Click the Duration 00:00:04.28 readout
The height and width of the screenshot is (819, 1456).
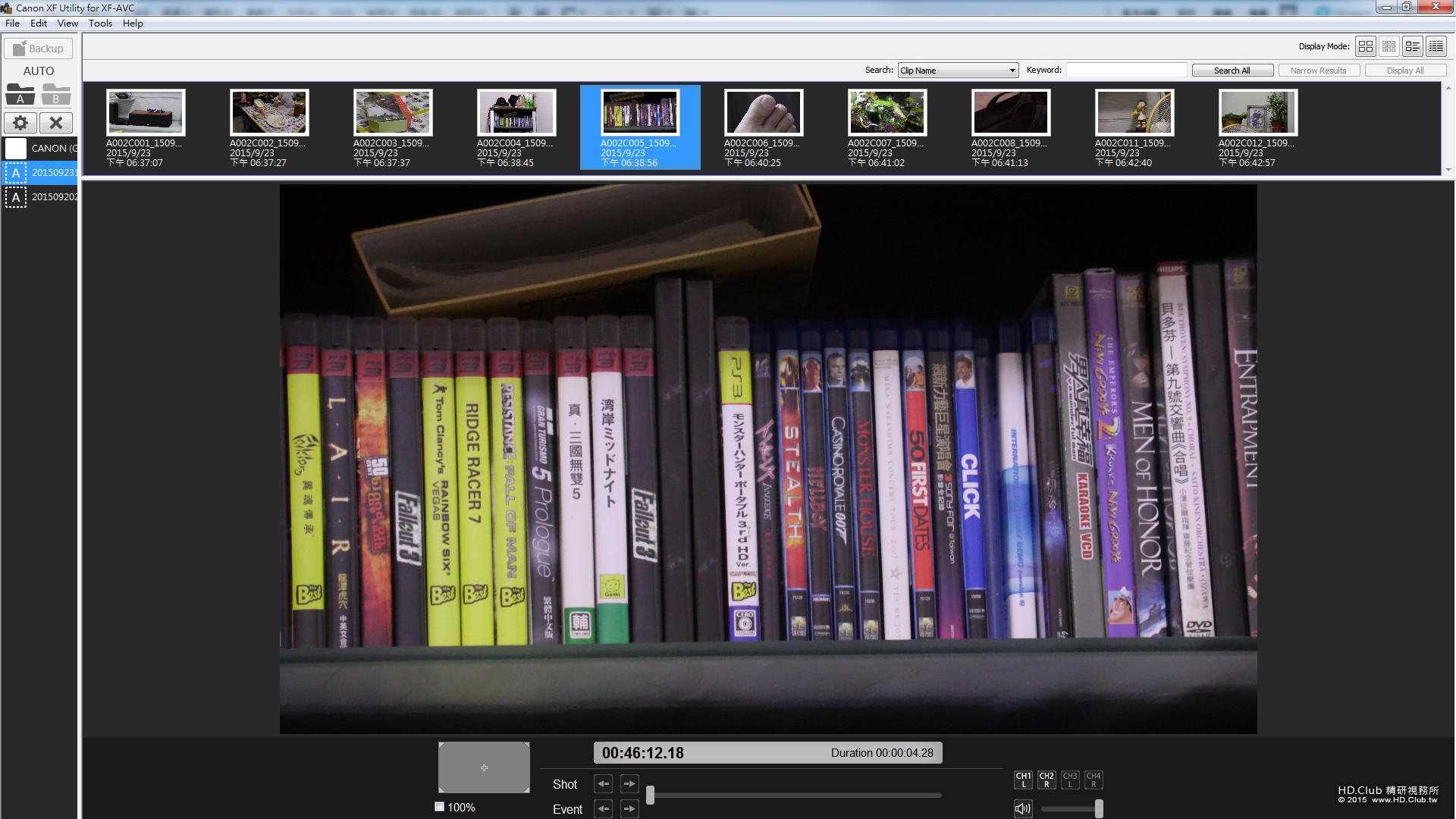882,753
